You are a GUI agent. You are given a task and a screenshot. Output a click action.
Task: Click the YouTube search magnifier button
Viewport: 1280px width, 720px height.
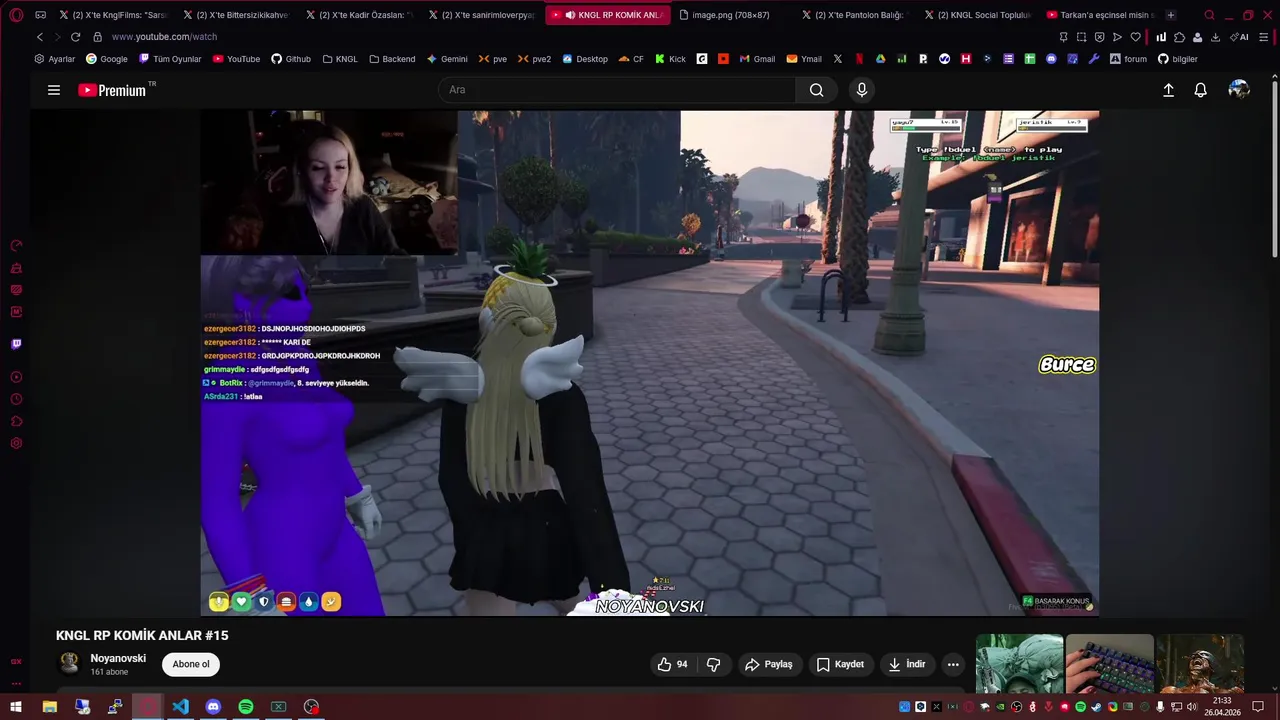tap(816, 90)
